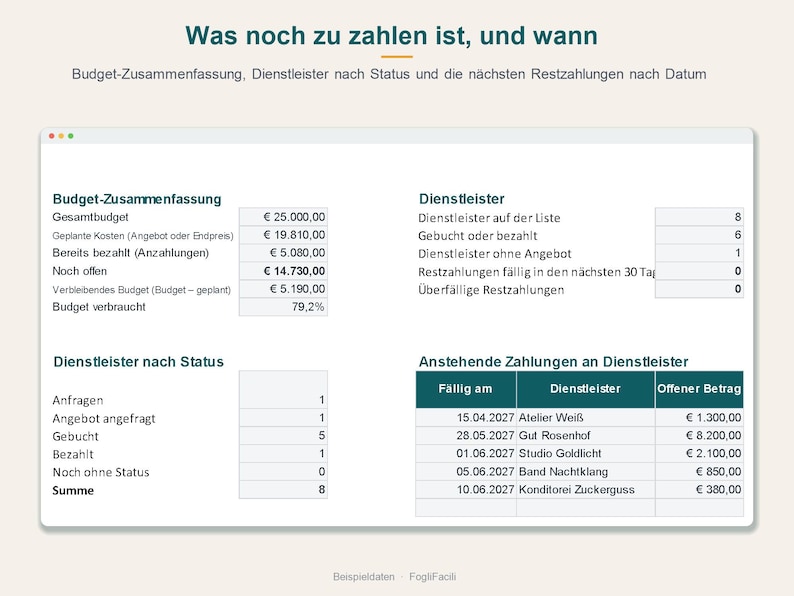This screenshot has height=596, width=794.
Task: Select the Studio Goldlicht cell
Action: coord(585,454)
